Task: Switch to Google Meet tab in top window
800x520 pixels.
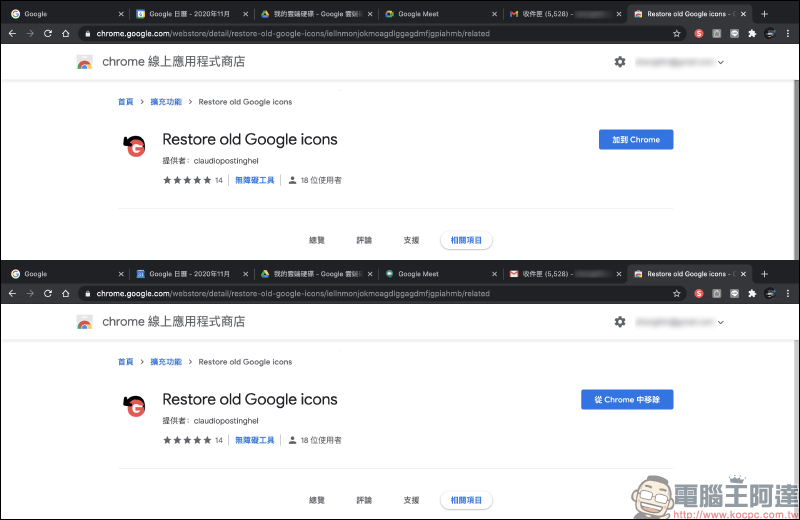Action: click(x=441, y=14)
